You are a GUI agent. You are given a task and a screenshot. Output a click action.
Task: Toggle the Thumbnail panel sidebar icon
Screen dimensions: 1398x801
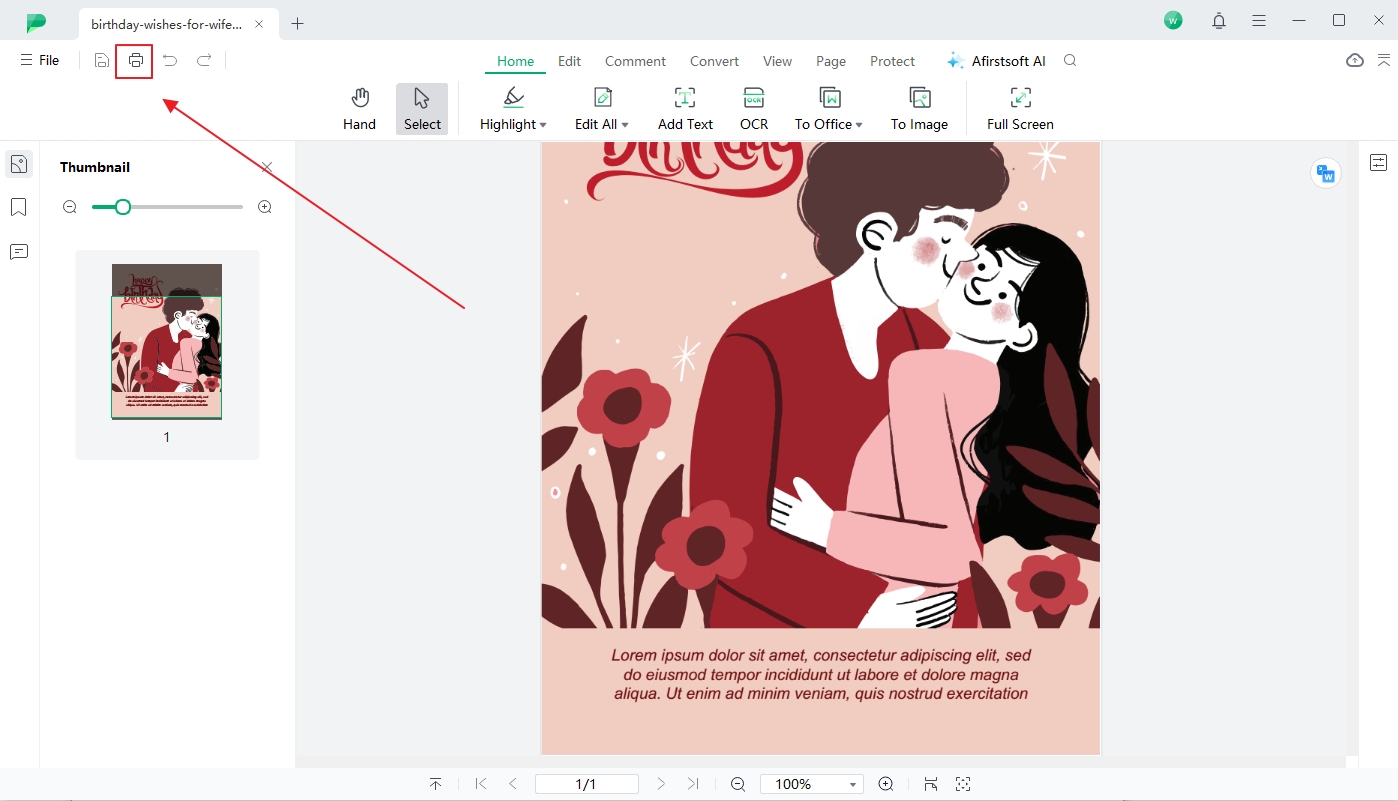(x=19, y=164)
